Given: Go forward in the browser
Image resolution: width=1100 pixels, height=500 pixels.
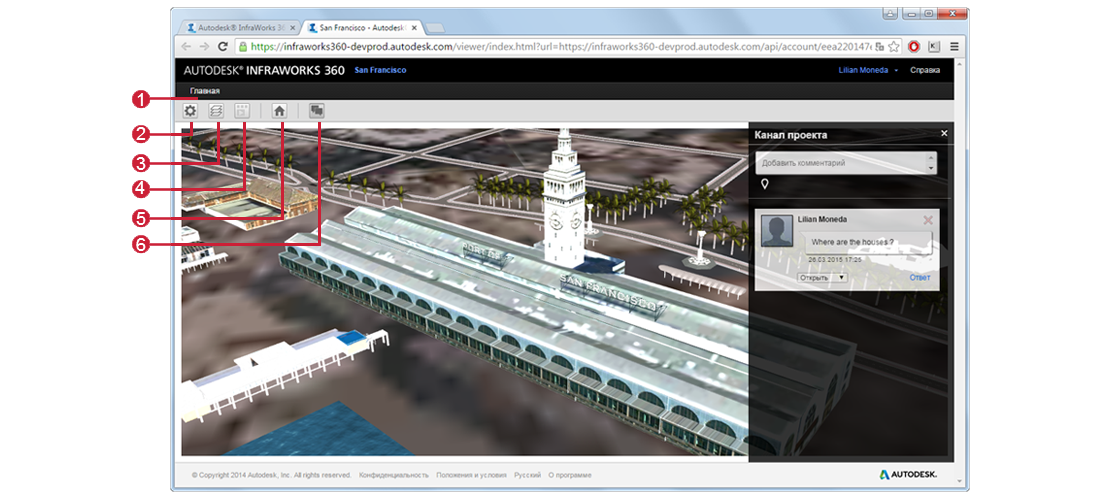Looking at the screenshot, I should [x=204, y=46].
